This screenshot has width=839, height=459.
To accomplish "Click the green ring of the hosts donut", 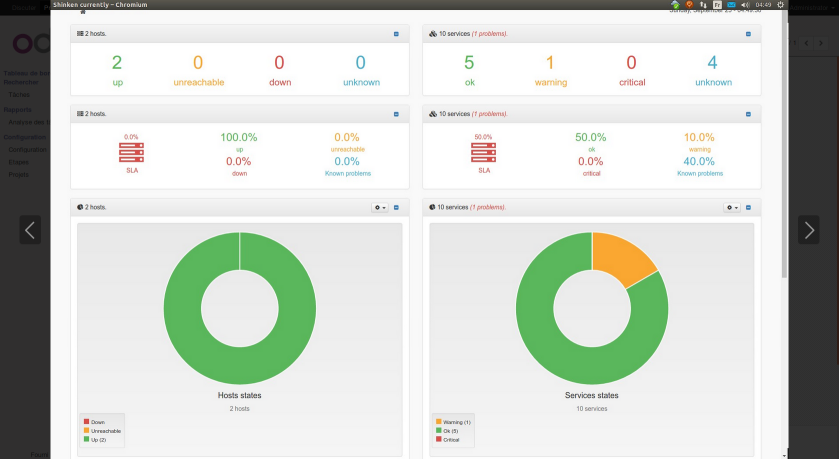I will coord(182,308).
